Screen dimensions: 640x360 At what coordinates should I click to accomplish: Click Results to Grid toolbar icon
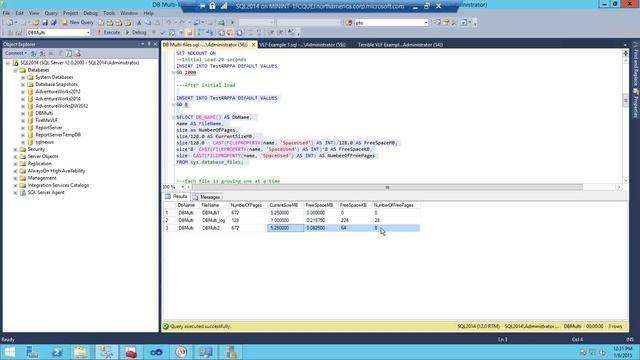click(230, 32)
